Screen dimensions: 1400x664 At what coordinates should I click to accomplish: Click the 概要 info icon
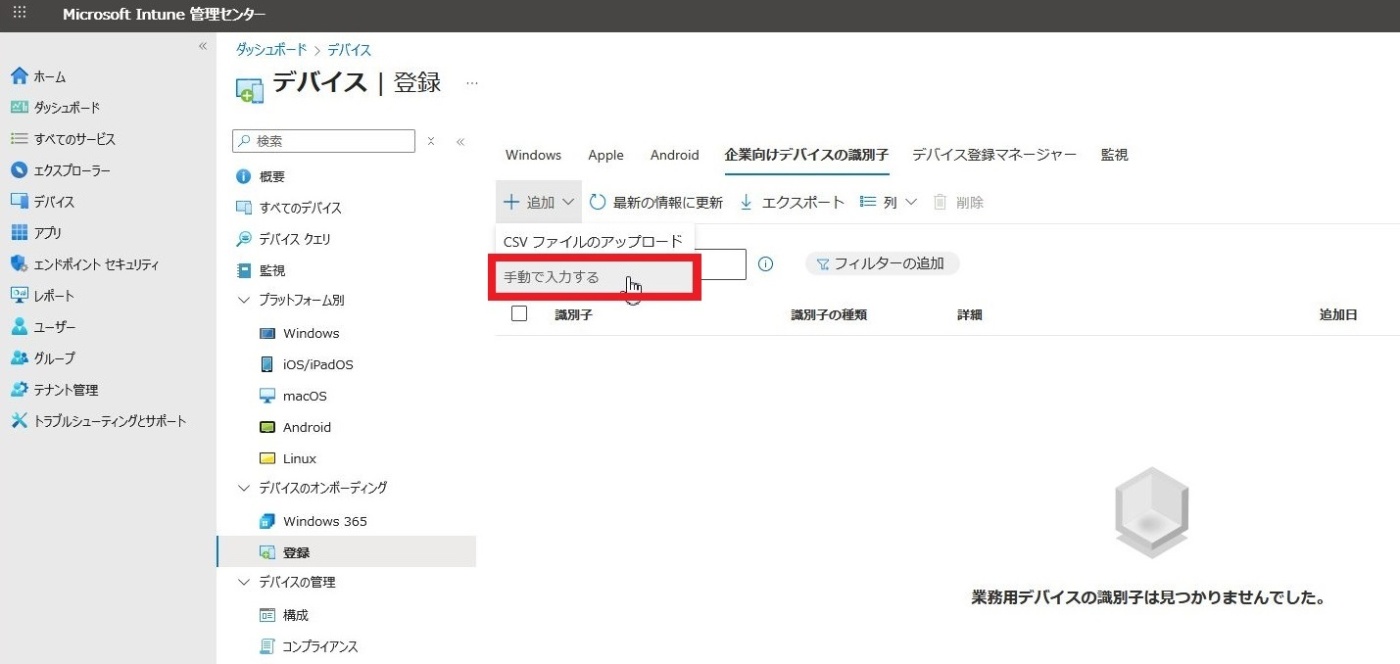tap(243, 176)
